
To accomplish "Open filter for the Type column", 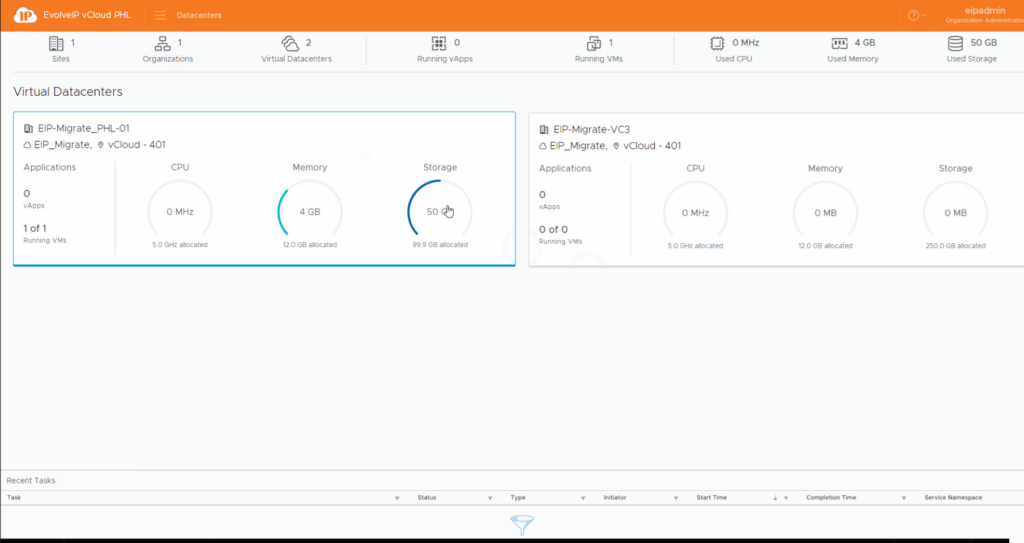I will pyautogui.click(x=583, y=498).
